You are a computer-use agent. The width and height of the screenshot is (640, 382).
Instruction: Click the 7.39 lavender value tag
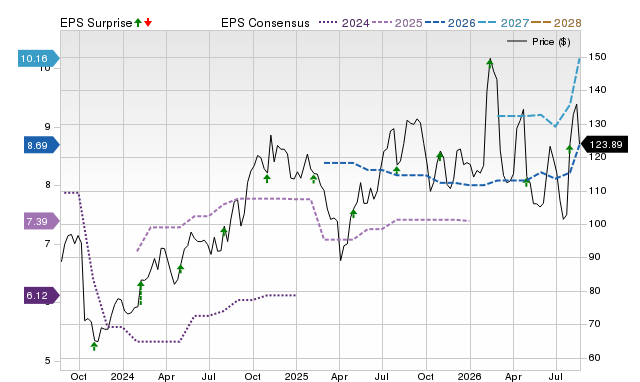click(x=42, y=221)
